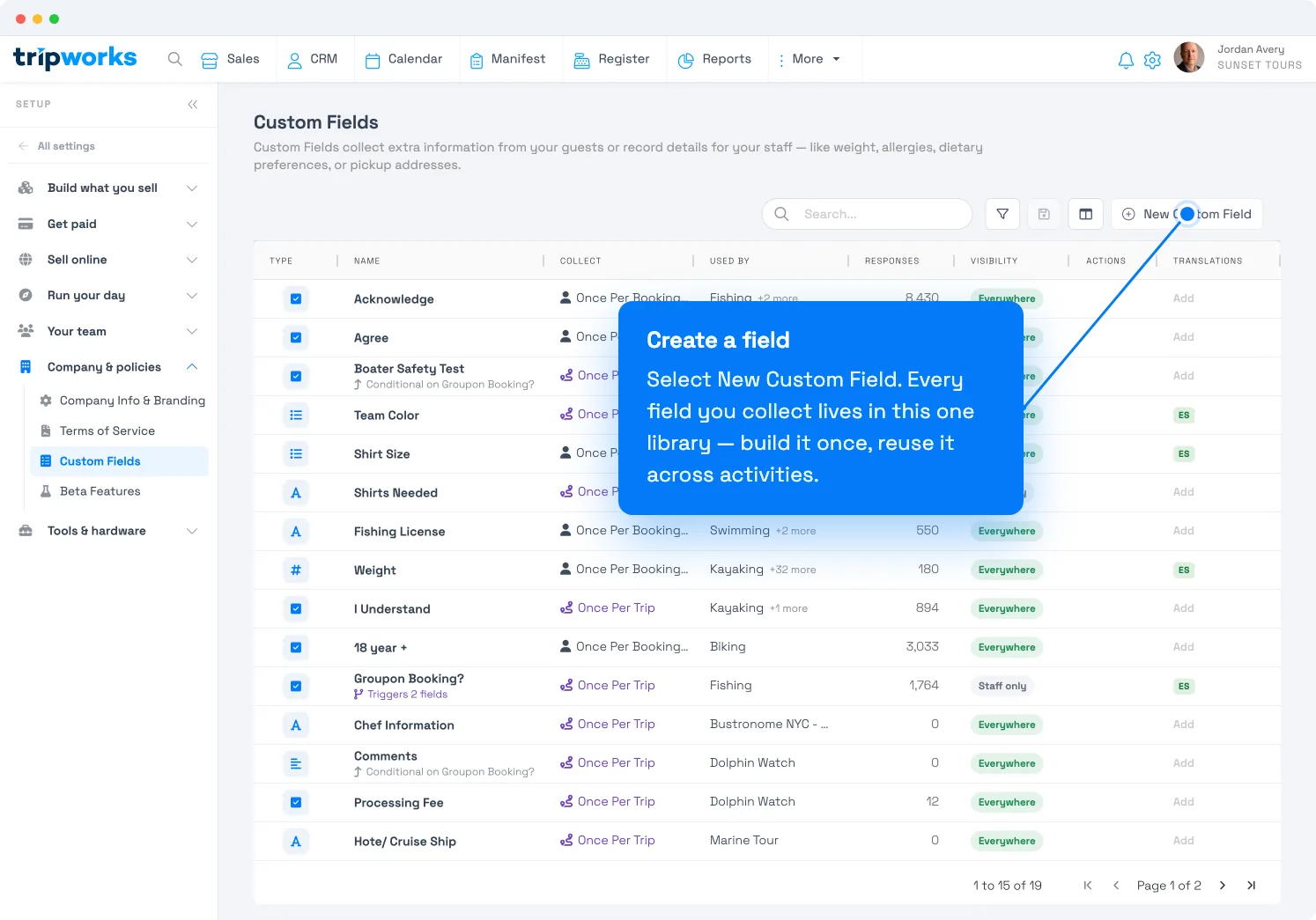Click paragraph type icon for Comments
Viewport: 1316px width, 920px height.
(x=296, y=763)
